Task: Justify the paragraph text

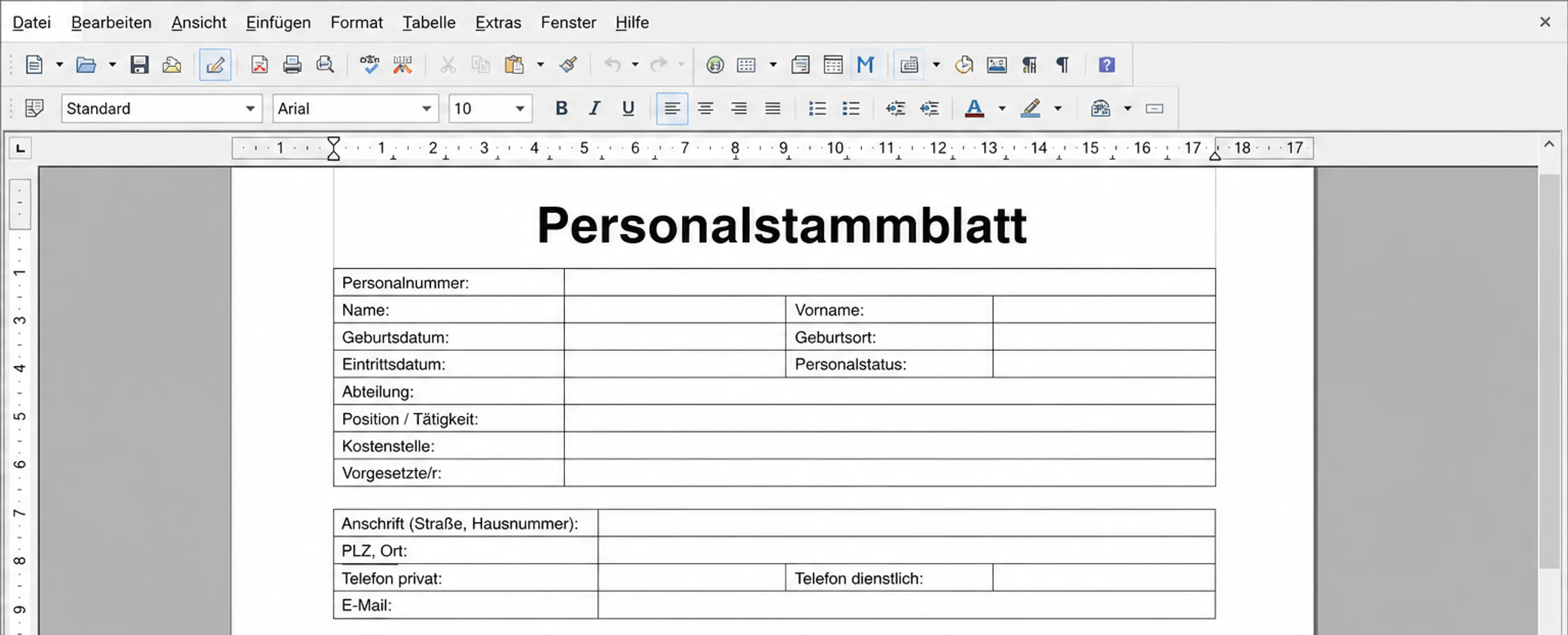Action: tap(773, 109)
